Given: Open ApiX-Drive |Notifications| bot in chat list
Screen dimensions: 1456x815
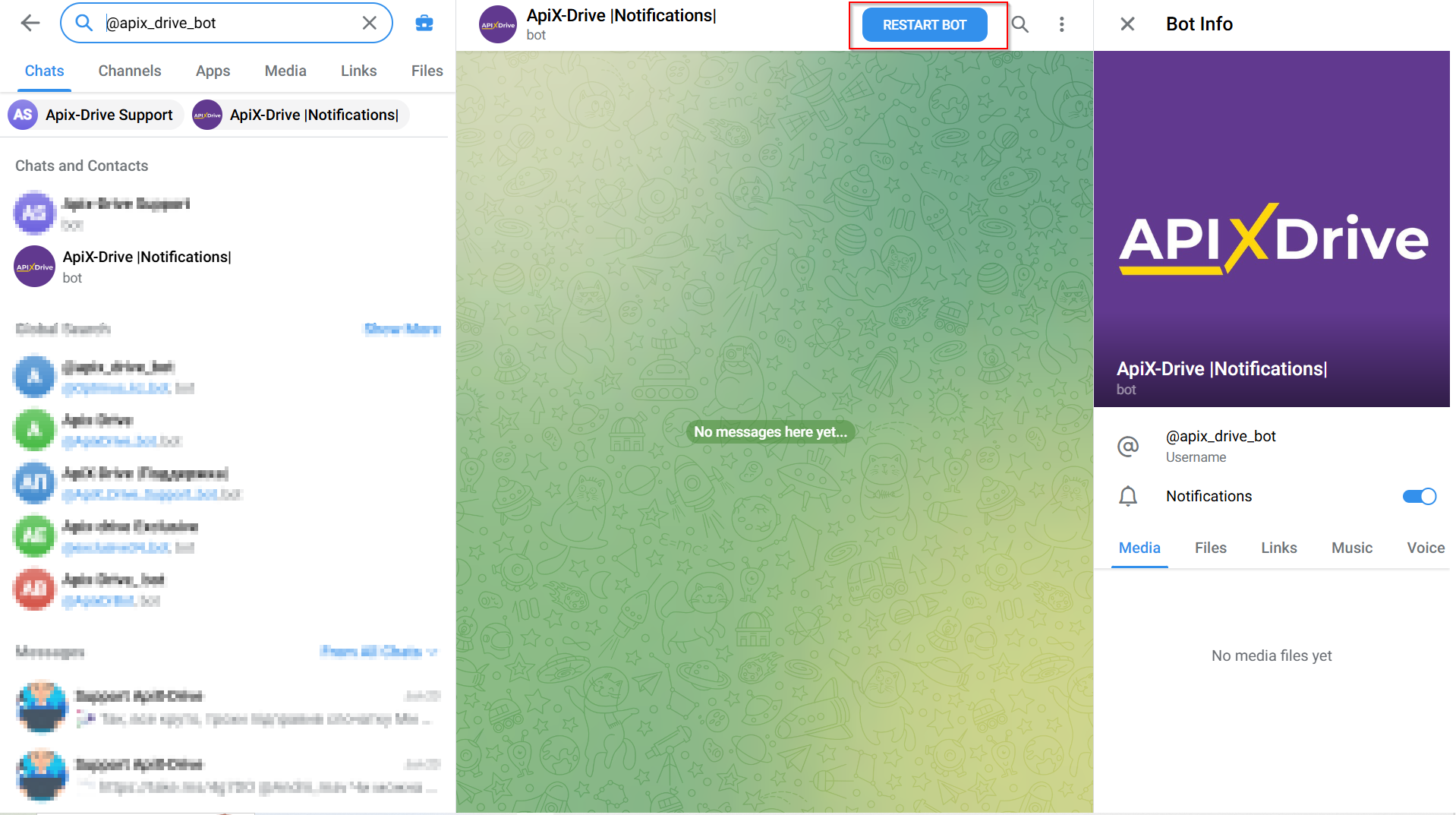Looking at the screenshot, I should (227, 267).
